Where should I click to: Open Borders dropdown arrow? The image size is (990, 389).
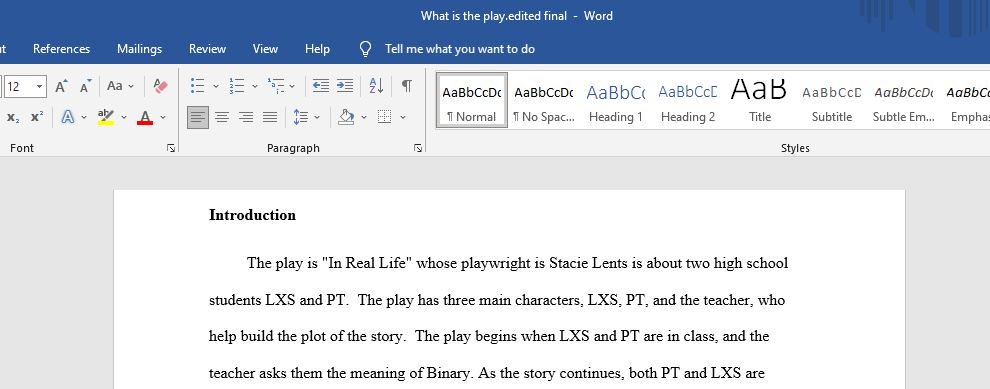point(403,117)
